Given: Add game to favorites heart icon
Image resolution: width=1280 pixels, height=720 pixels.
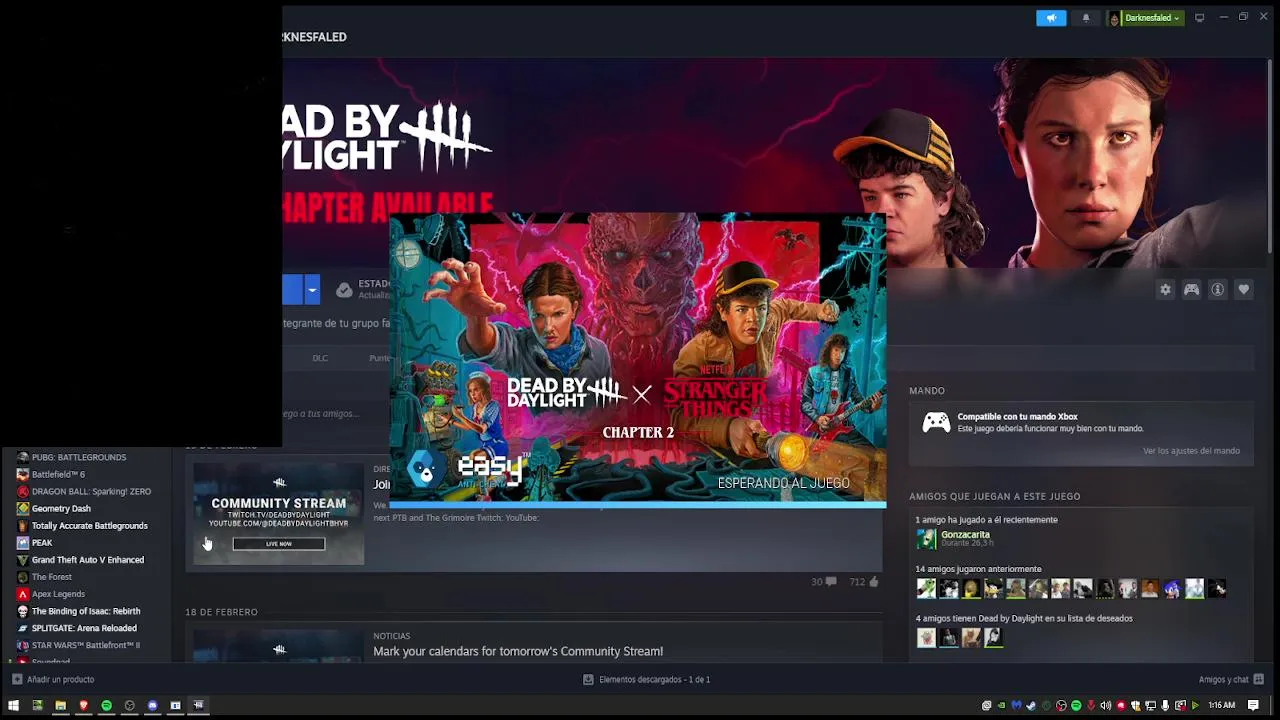Looking at the screenshot, I should pyautogui.click(x=1243, y=289).
